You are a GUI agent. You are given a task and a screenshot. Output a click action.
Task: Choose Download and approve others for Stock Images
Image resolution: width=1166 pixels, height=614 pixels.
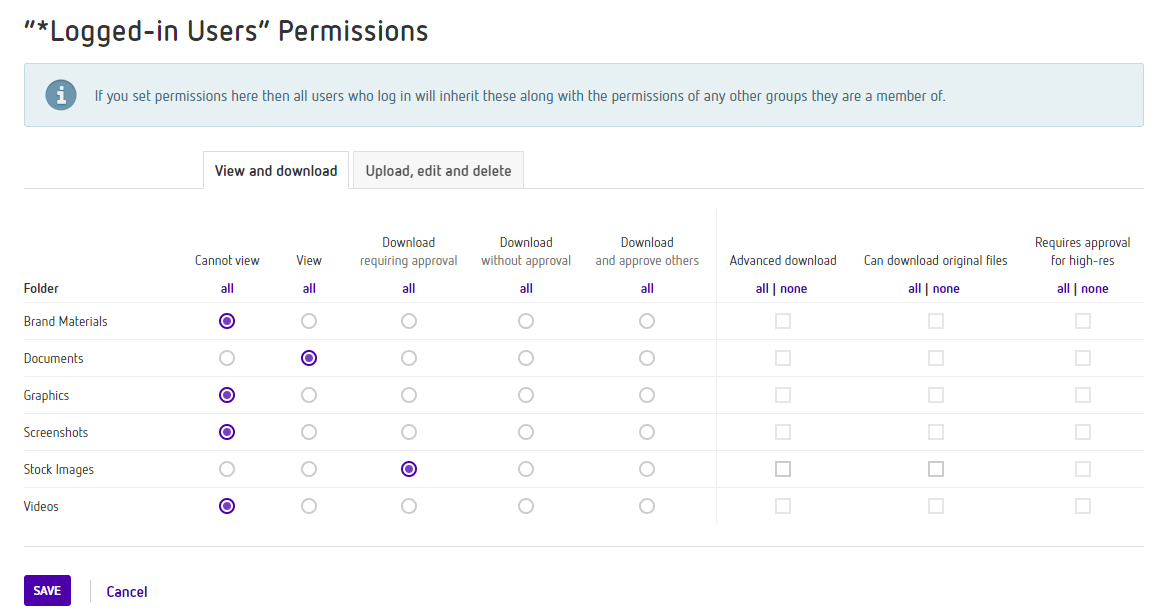pos(647,469)
